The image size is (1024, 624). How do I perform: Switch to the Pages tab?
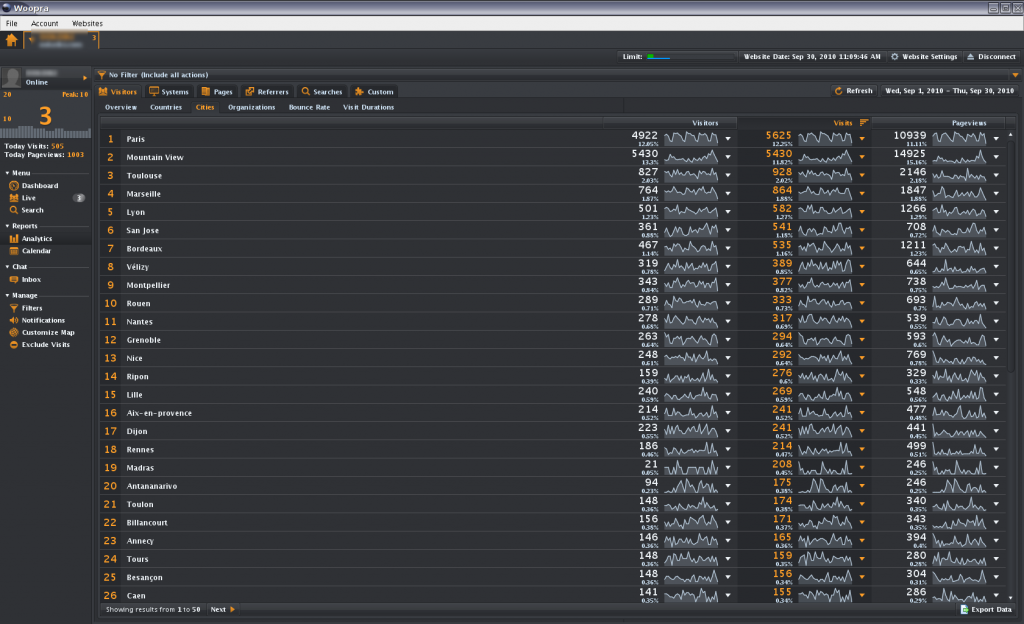217,92
